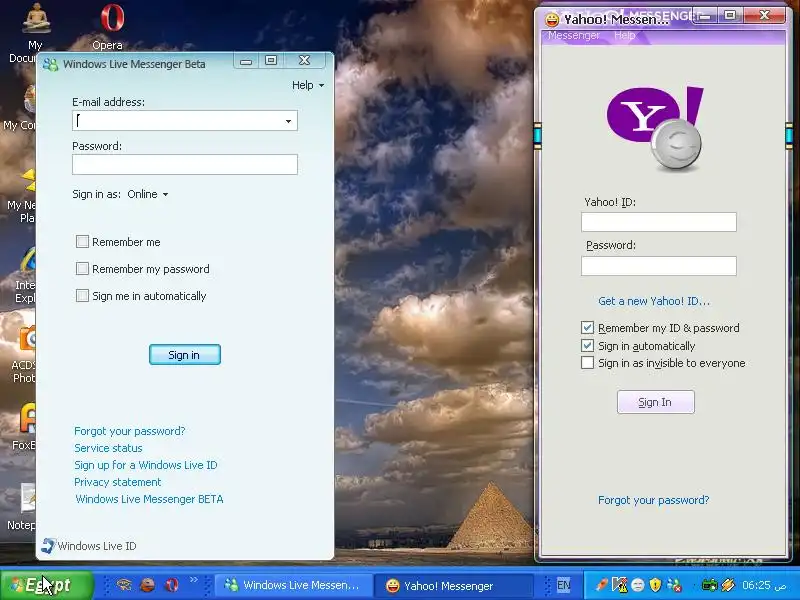Open Service status link
800x600 pixels.
coord(108,448)
